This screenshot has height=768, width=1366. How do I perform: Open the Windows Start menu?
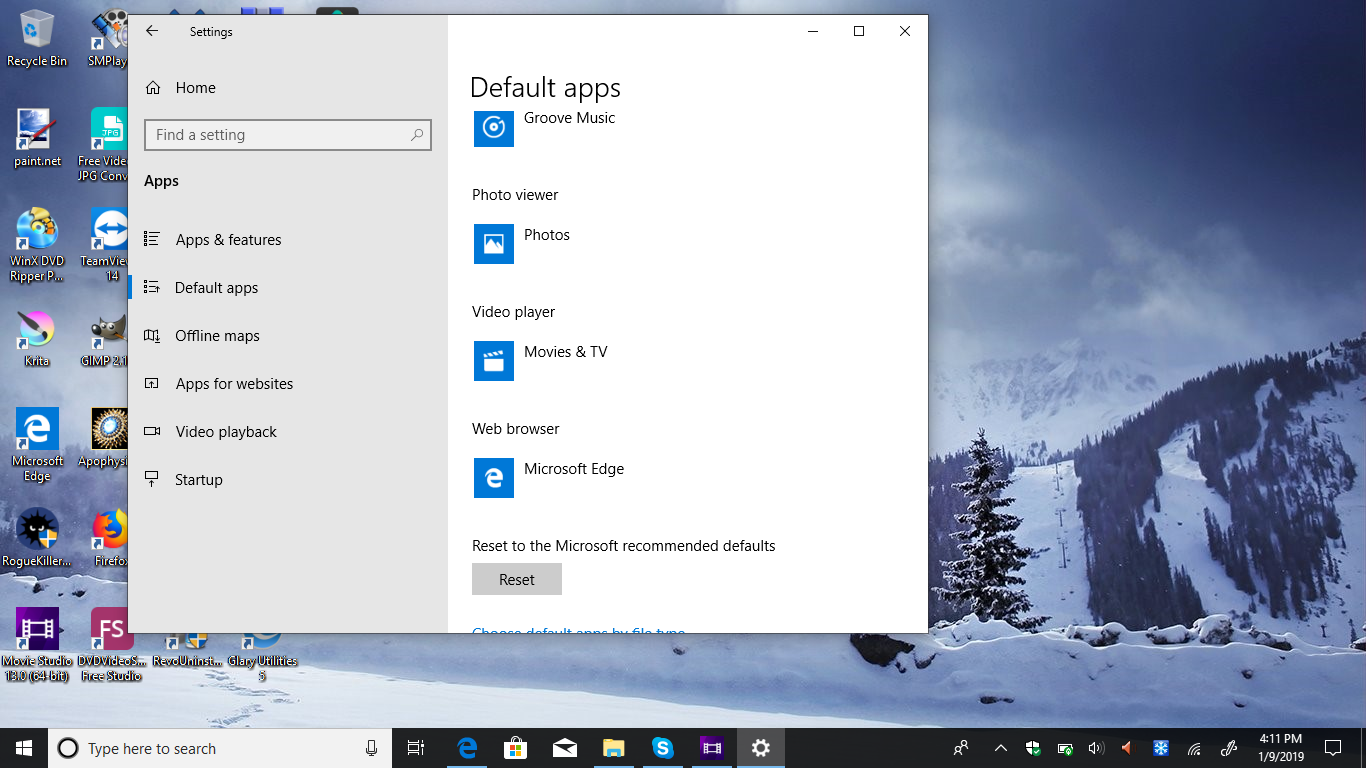coord(24,748)
